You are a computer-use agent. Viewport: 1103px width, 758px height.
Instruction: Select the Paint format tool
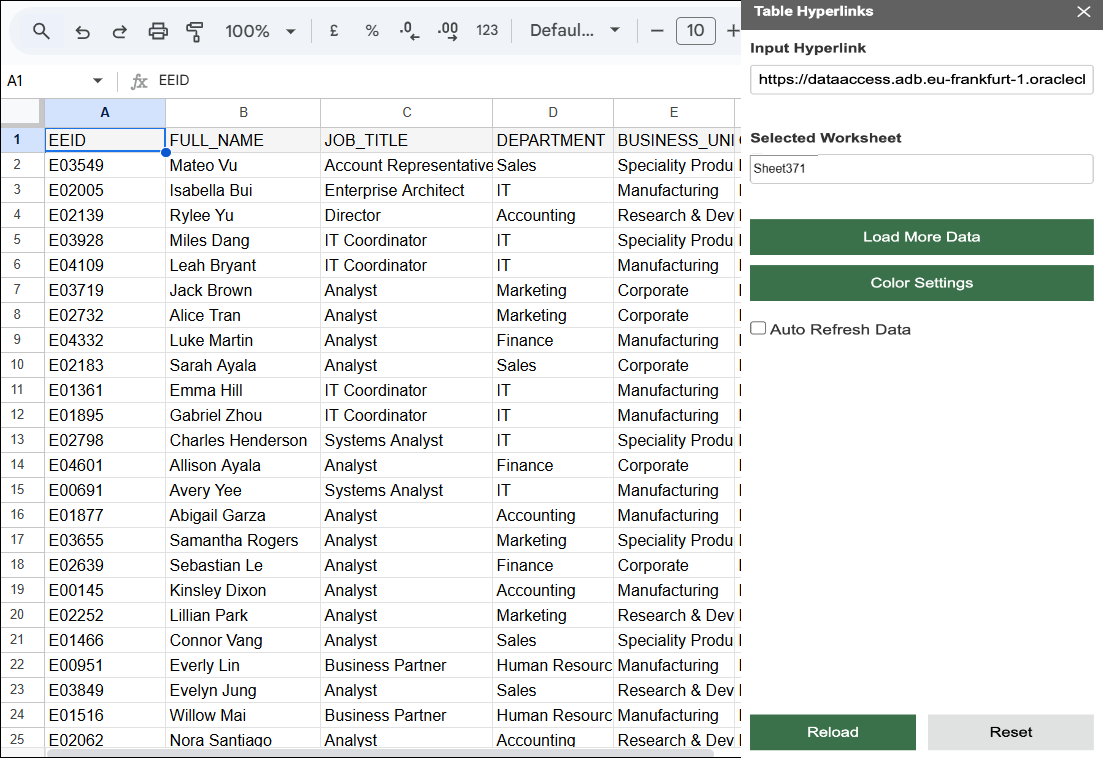coord(195,30)
